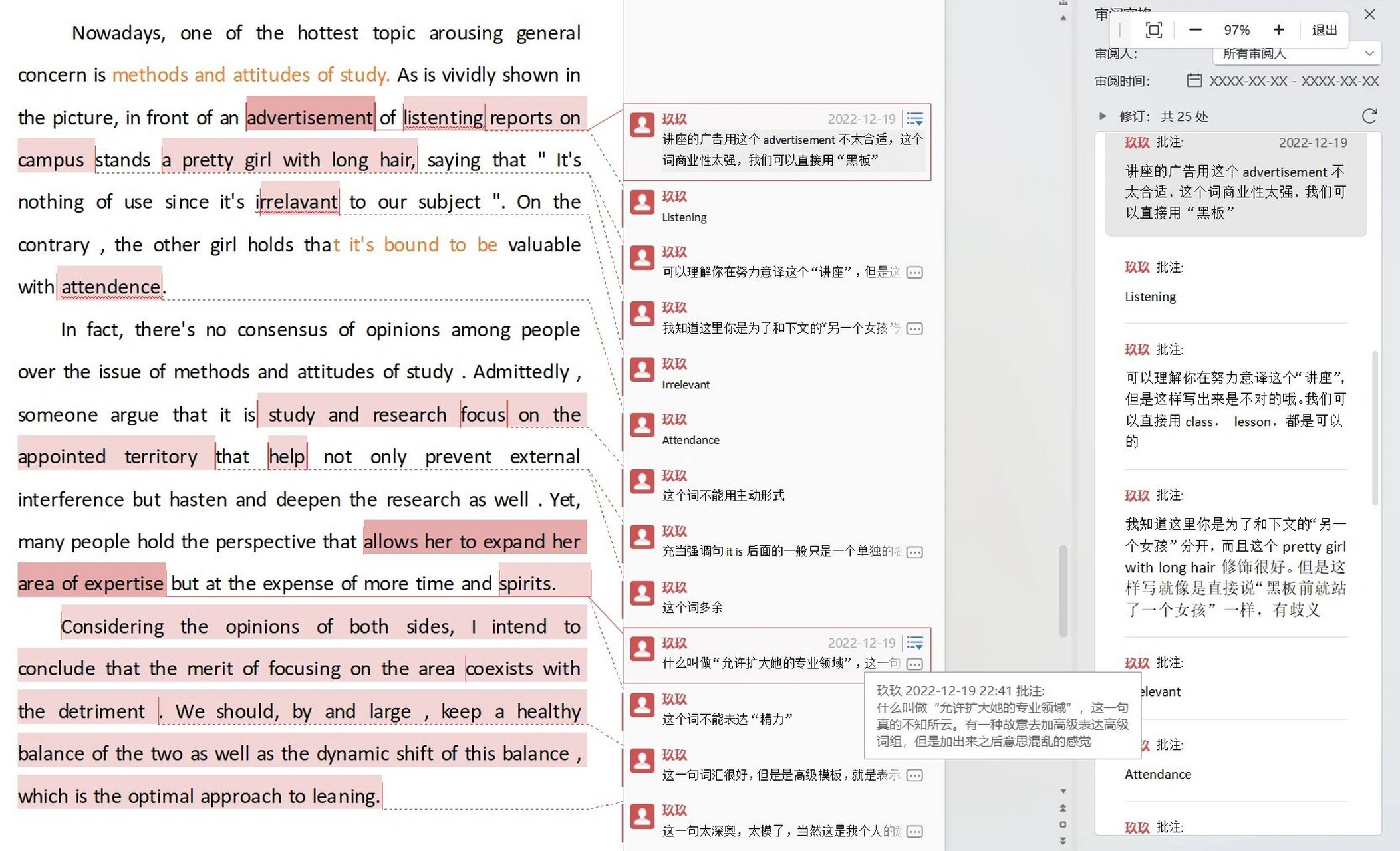The height and width of the screenshot is (851, 1400).
Task: Select review pane comment about class, lesson
Action: point(1236,409)
